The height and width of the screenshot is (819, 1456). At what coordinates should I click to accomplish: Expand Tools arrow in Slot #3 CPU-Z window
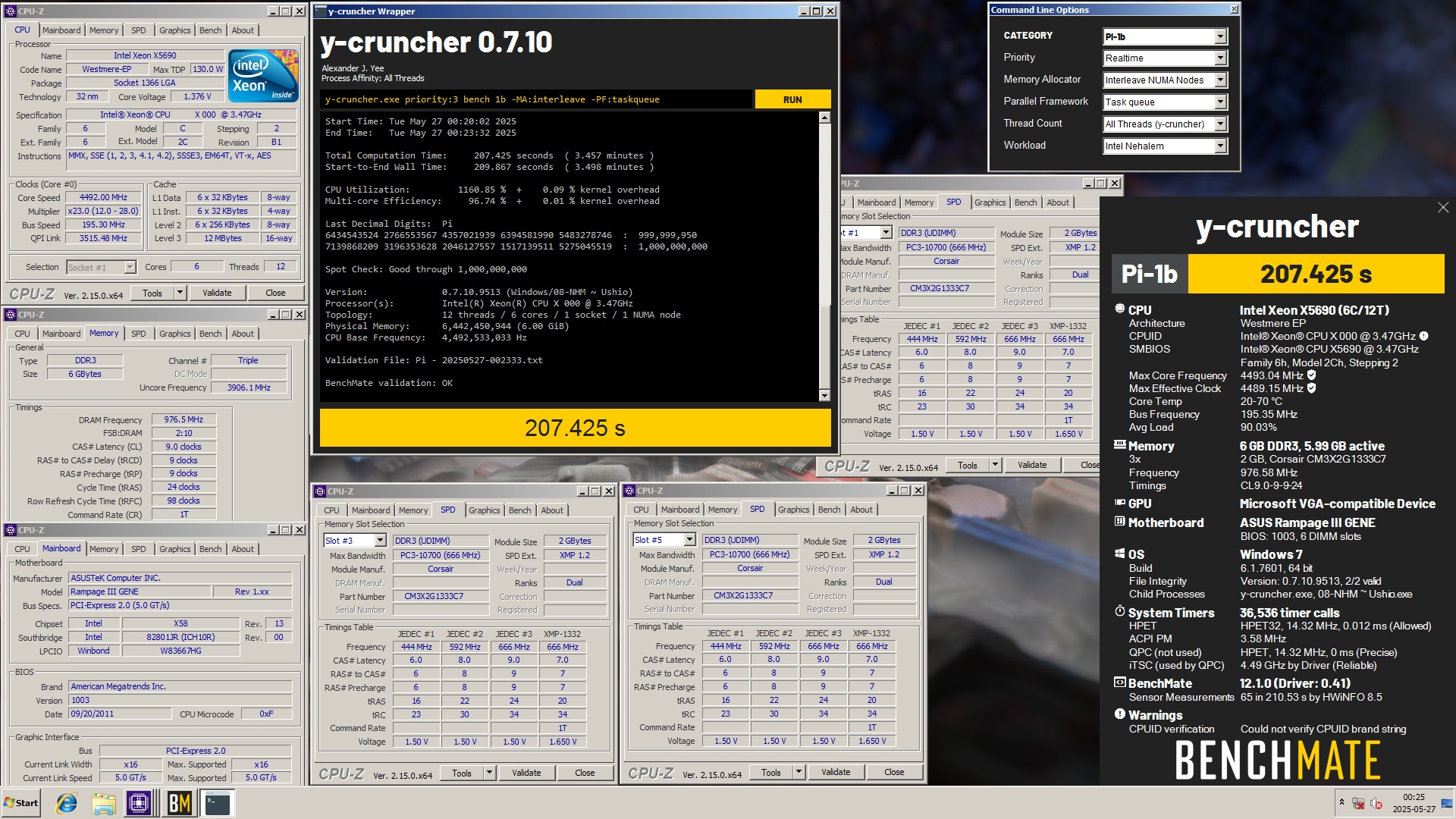pos(489,773)
